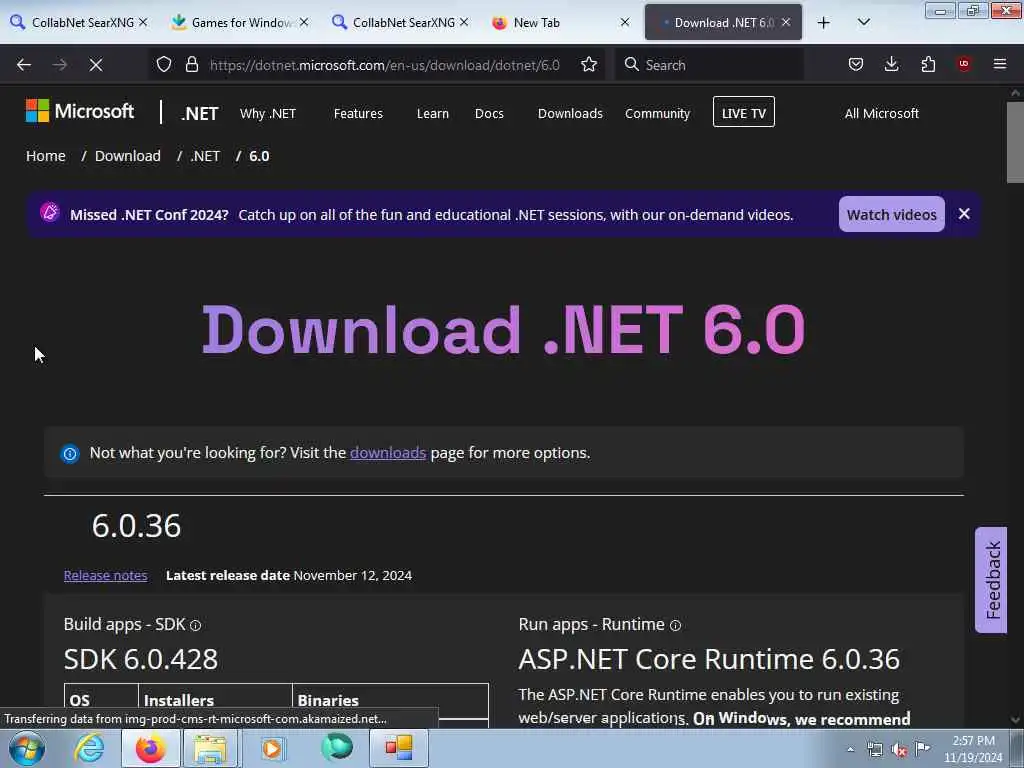Open a new tab with plus button
Viewport: 1024px width, 768px height.
point(824,23)
